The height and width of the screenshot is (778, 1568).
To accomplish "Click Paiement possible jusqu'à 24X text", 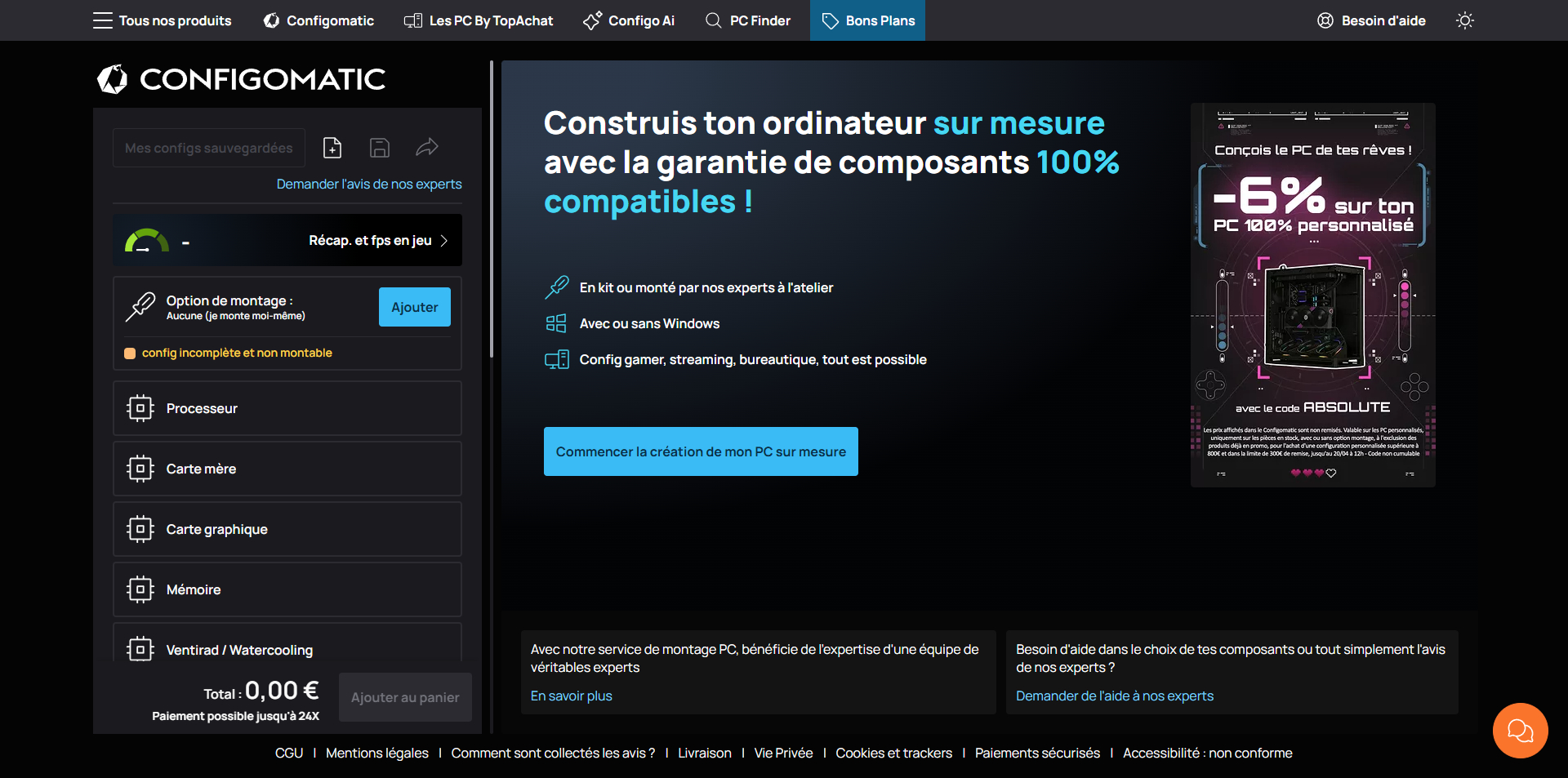I will pos(236,716).
